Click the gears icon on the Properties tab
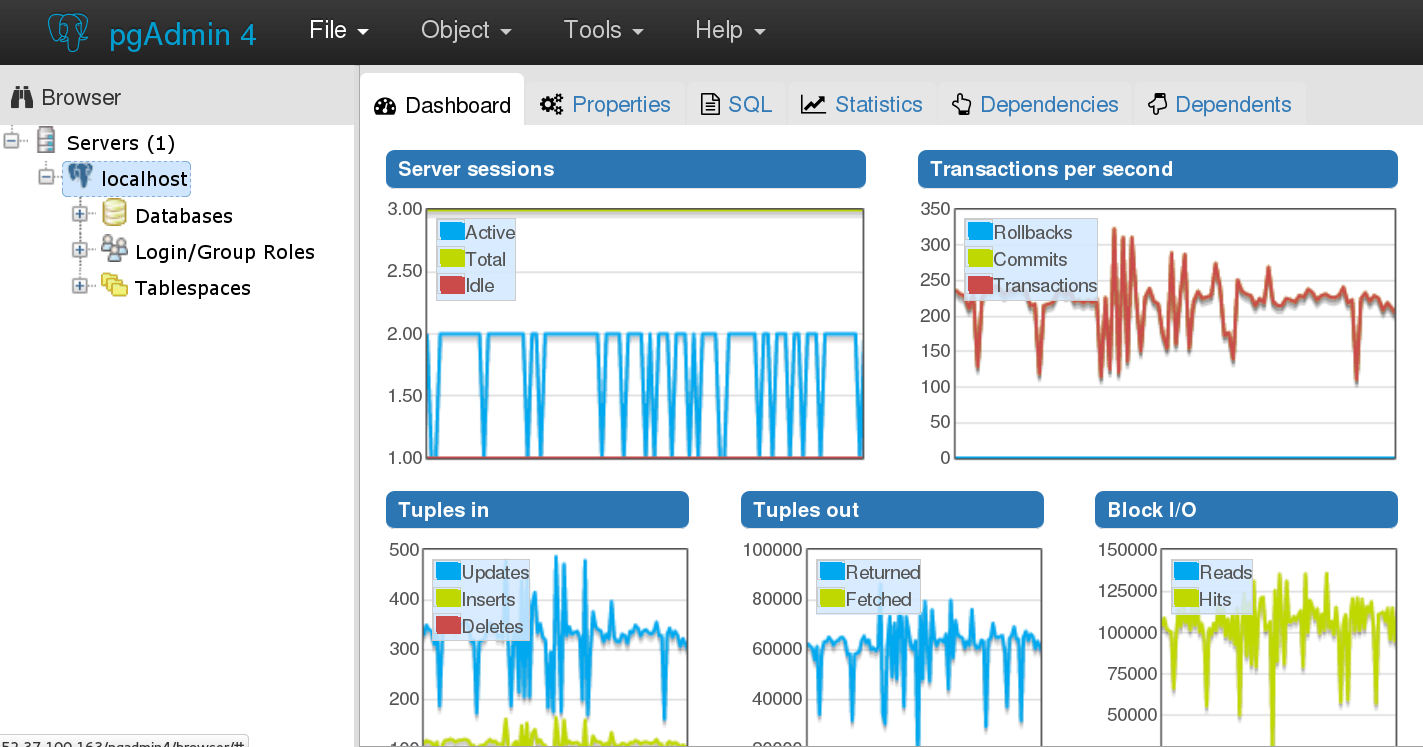Viewport: 1423px width, 747px height. click(x=551, y=103)
